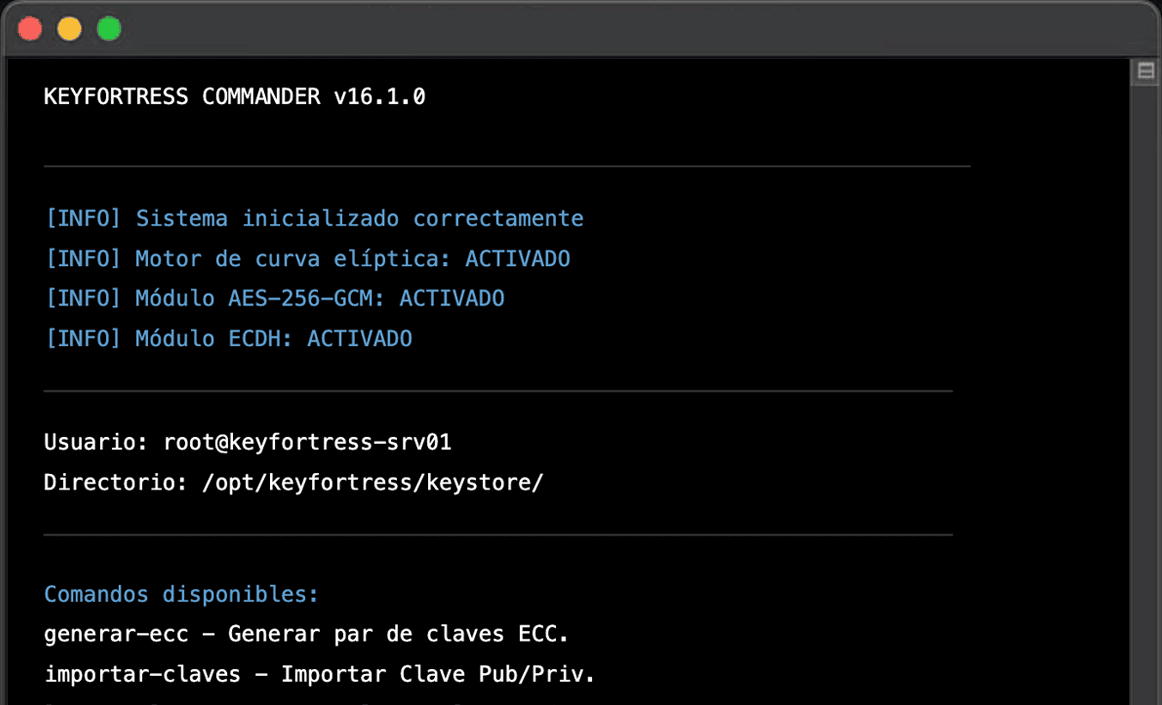1162x705 pixels.
Task: Click separator line above Comandos disponibles
Action: [498, 535]
